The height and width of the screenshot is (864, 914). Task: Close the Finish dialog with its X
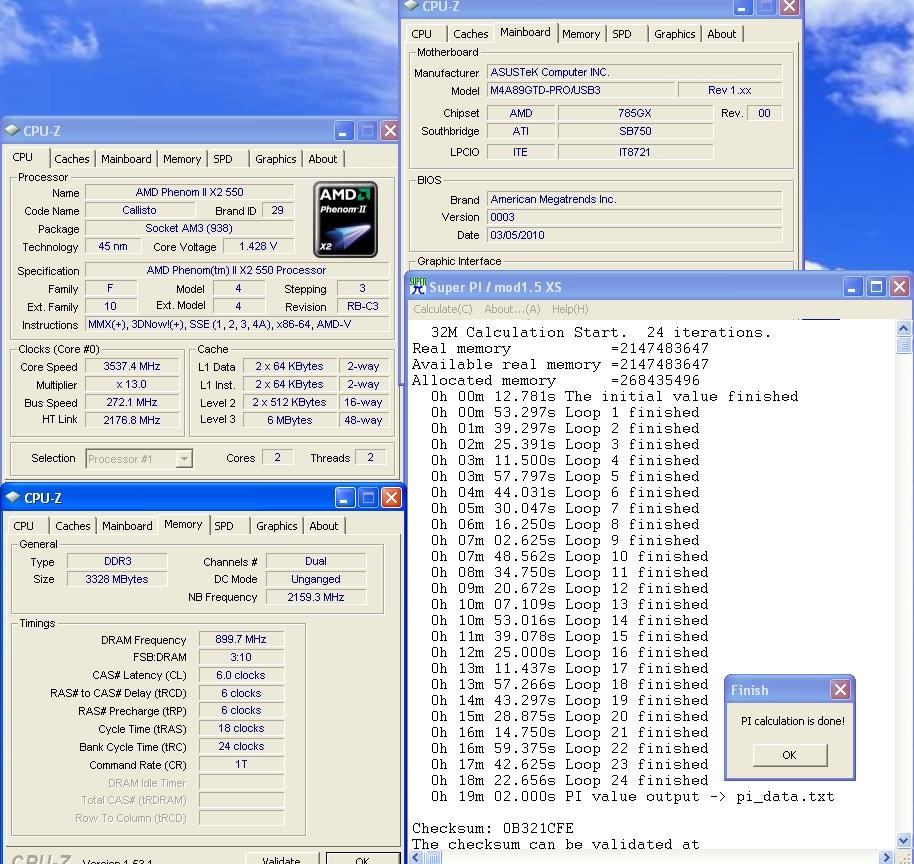(x=840, y=690)
